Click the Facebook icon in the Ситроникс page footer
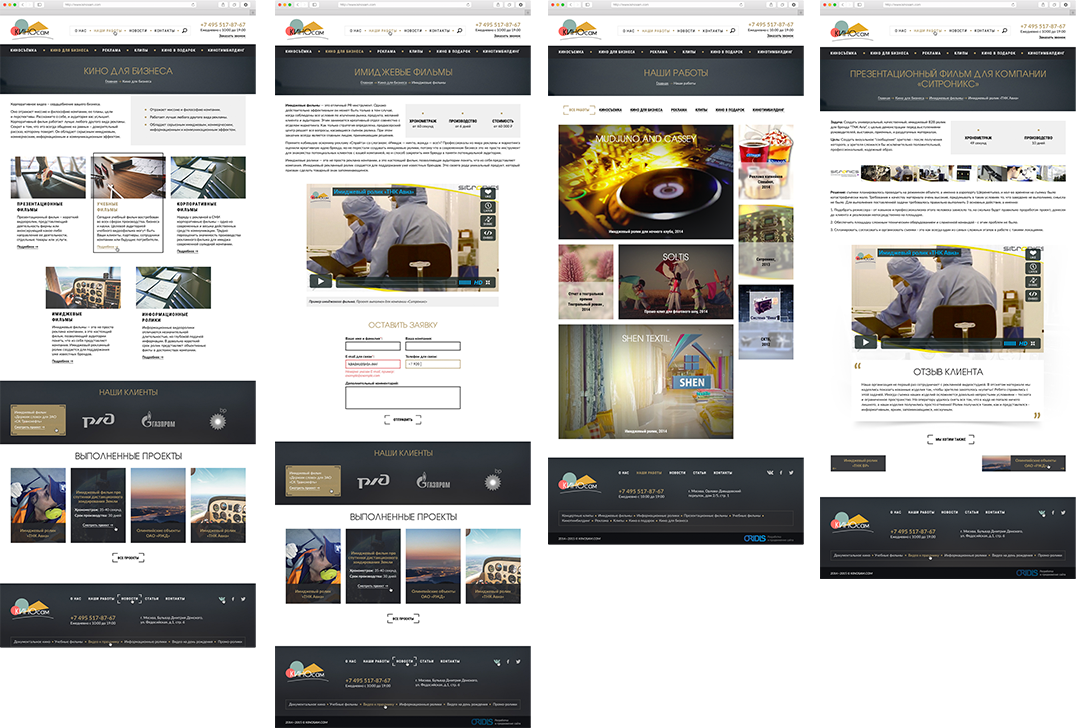1076x728 pixels. 1053,512
